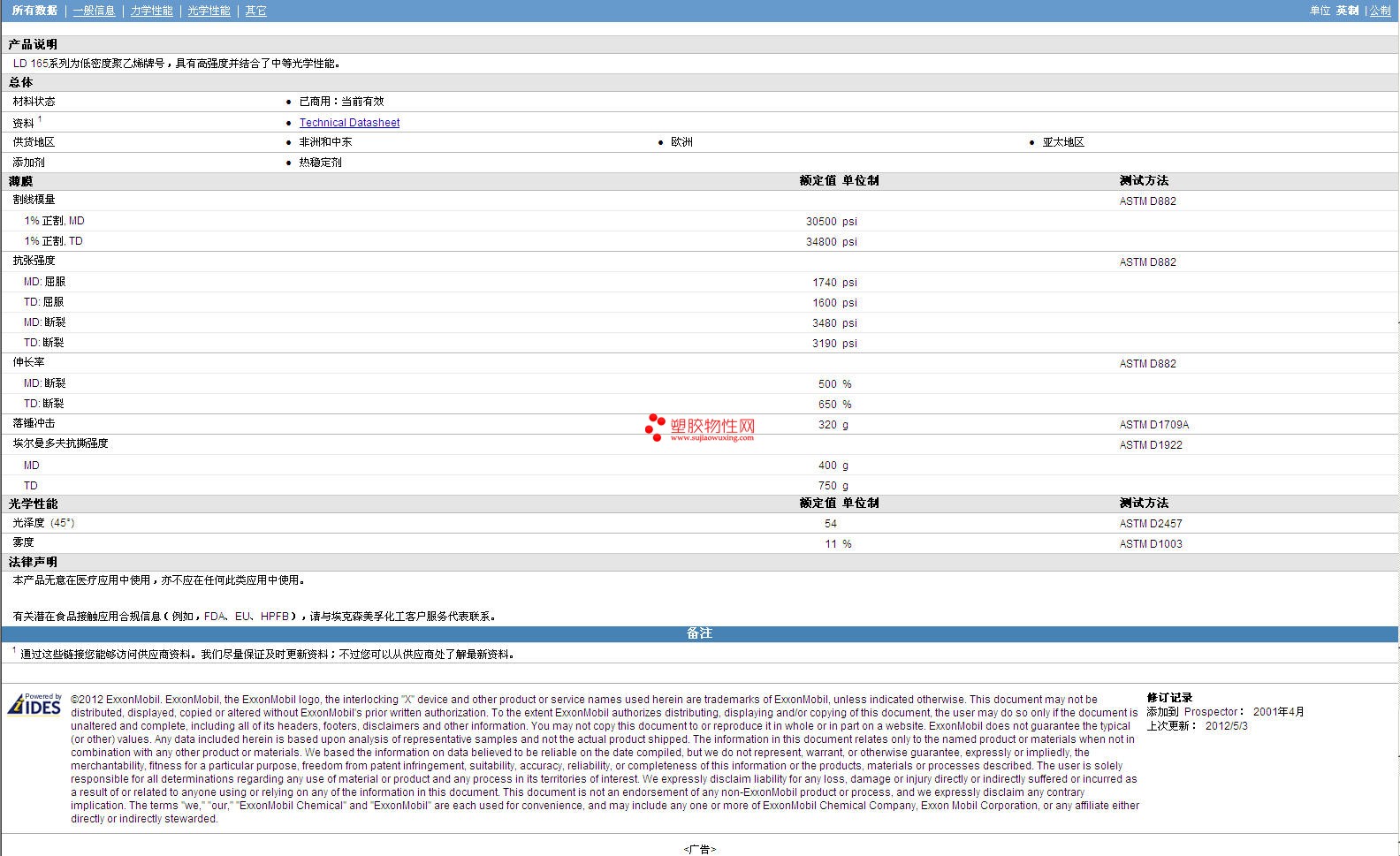Click the 备注 notes header bar
The width and height of the screenshot is (1400, 856).
(x=699, y=633)
